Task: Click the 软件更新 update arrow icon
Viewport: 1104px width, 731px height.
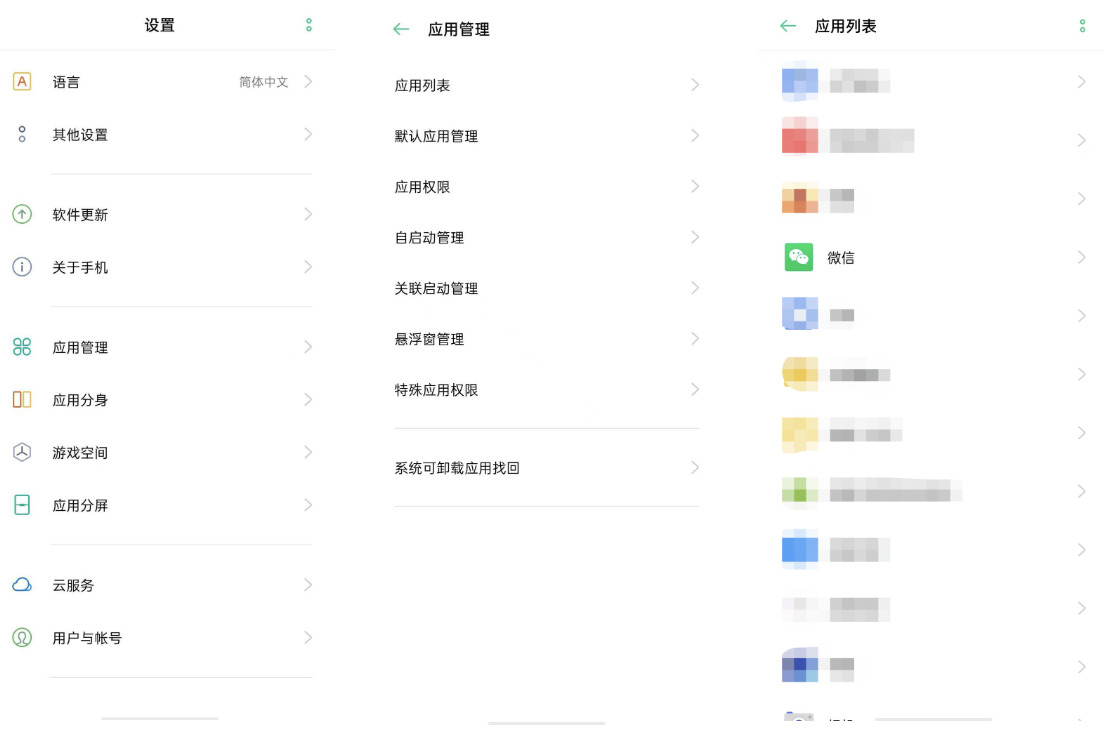Action: click(x=22, y=215)
